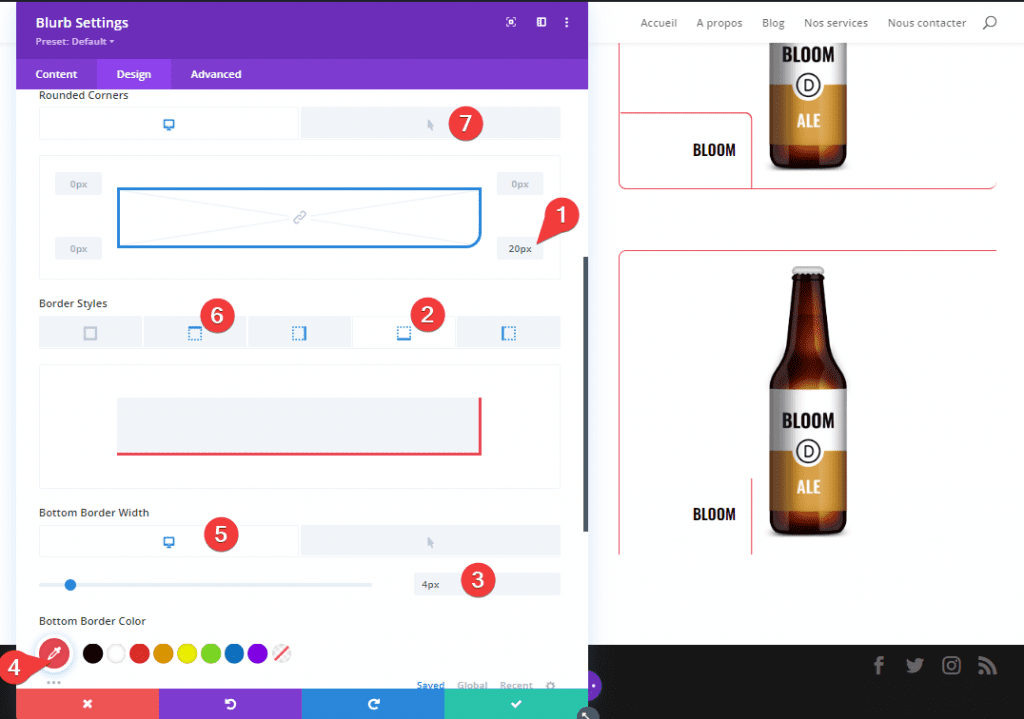The height and width of the screenshot is (719, 1024).
Task: Select top border style icon
Action: [x=195, y=333]
